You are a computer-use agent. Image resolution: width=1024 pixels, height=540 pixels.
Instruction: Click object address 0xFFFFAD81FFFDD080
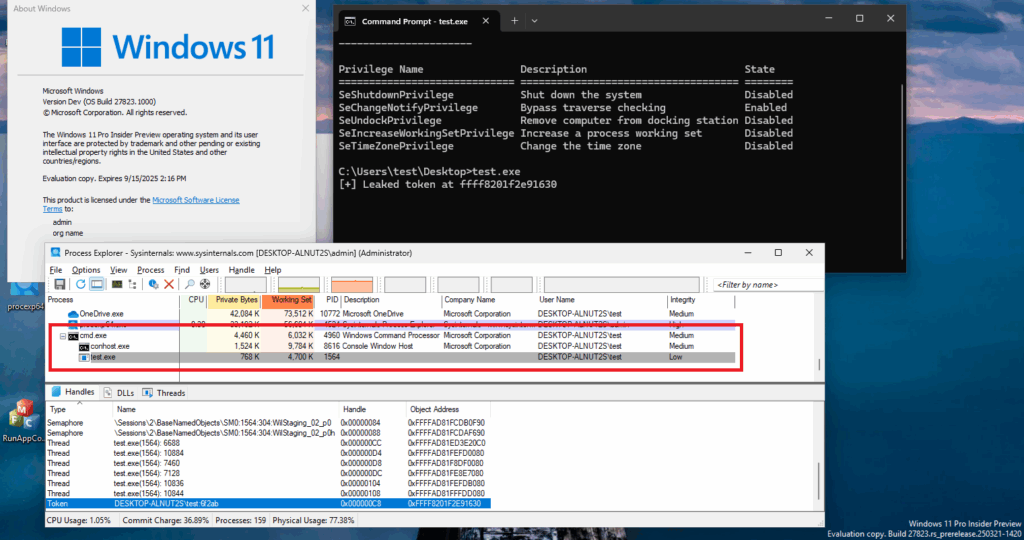pos(447,494)
